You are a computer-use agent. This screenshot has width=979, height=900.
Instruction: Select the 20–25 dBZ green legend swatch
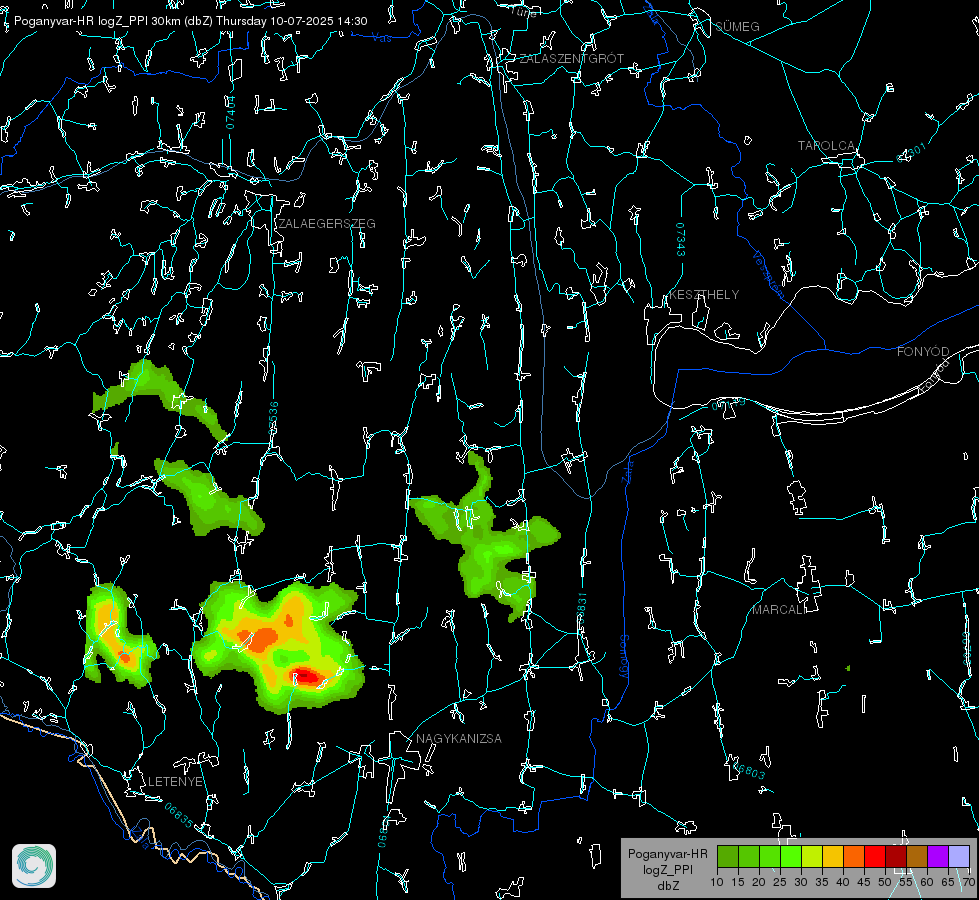click(770, 856)
